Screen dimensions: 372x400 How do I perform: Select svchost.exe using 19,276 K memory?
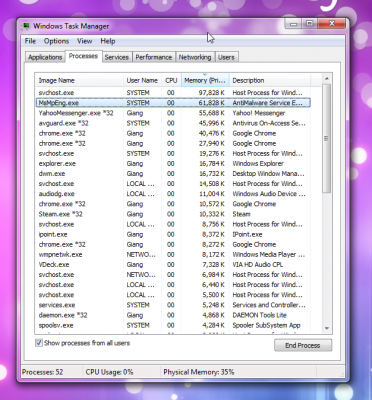(173, 154)
